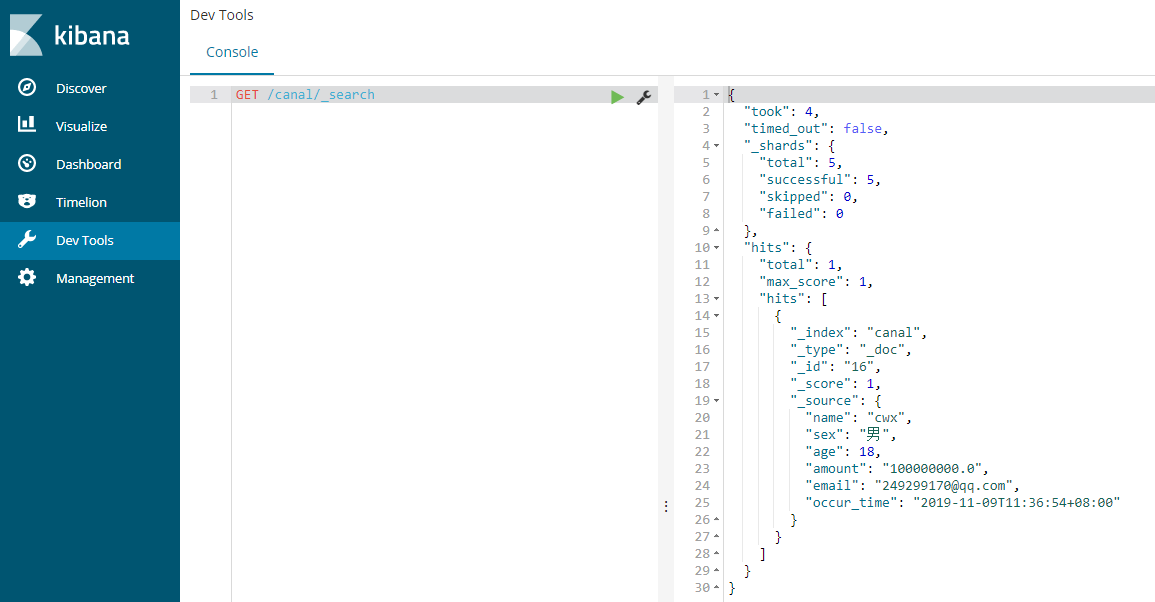This screenshot has height=602, width=1155.
Task: Click "amount": "100000000.0" line
Action: click(896, 469)
